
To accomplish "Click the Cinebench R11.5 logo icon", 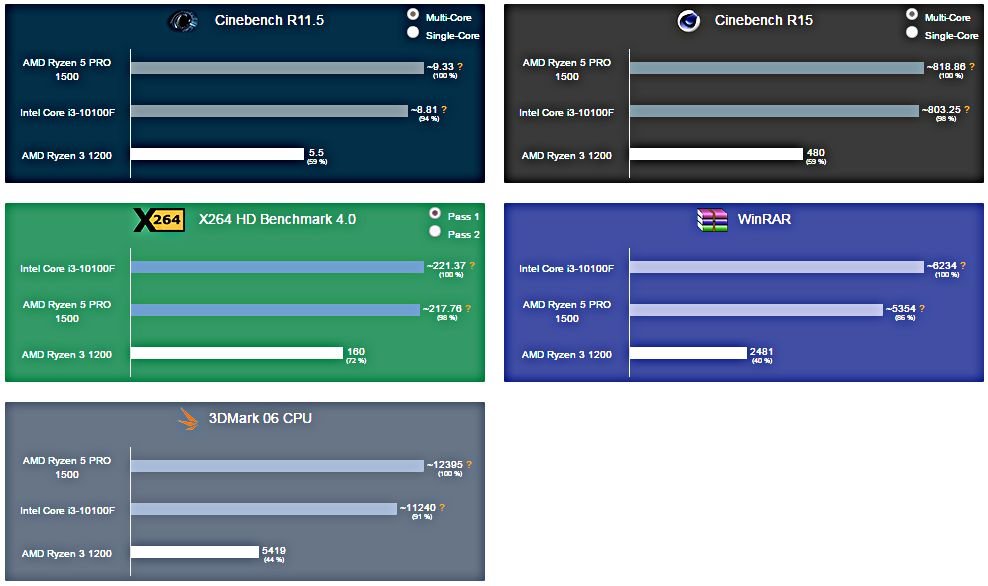I will [183, 21].
